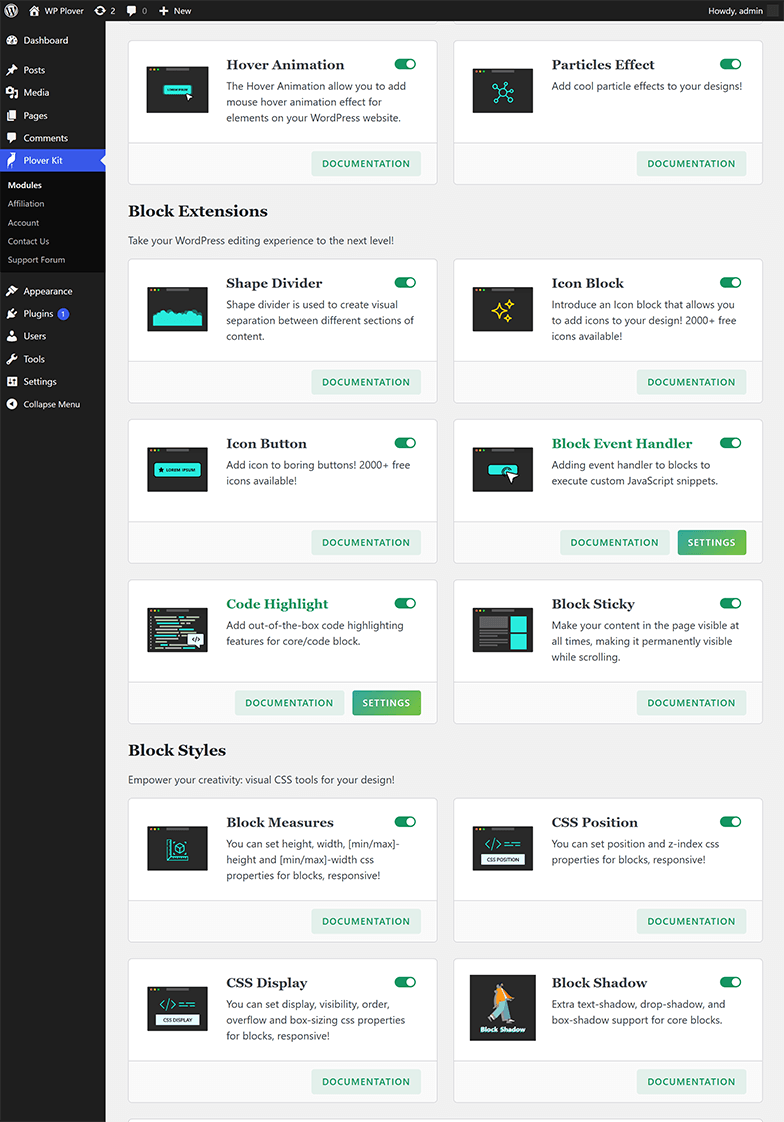Click the Block Shadow thumbnail image
This screenshot has width=784, height=1122.
coord(502,1008)
